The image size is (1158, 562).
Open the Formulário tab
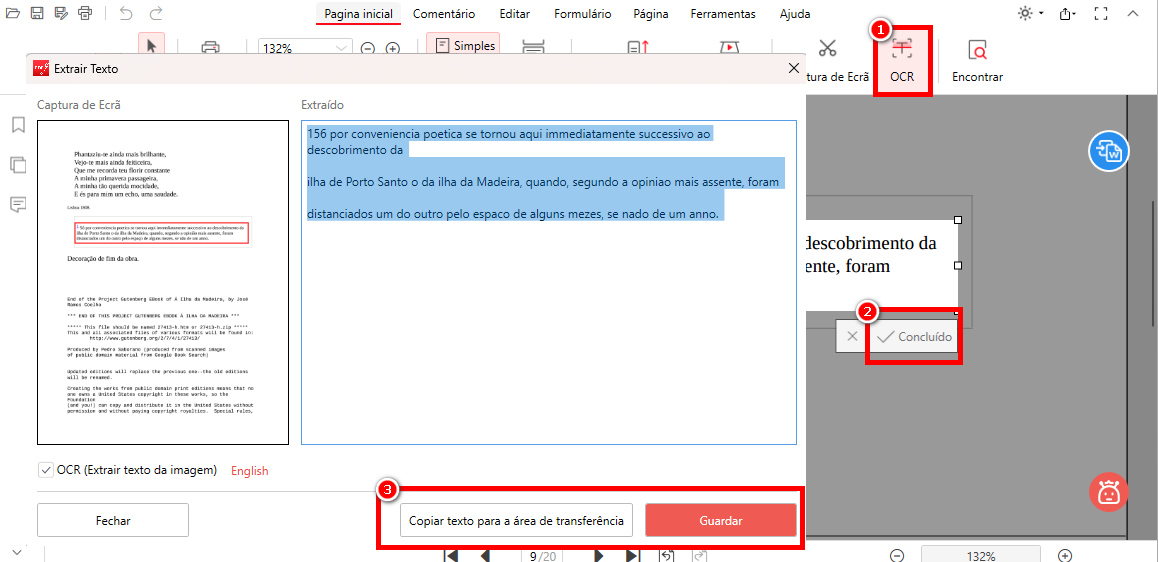point(583,14)
